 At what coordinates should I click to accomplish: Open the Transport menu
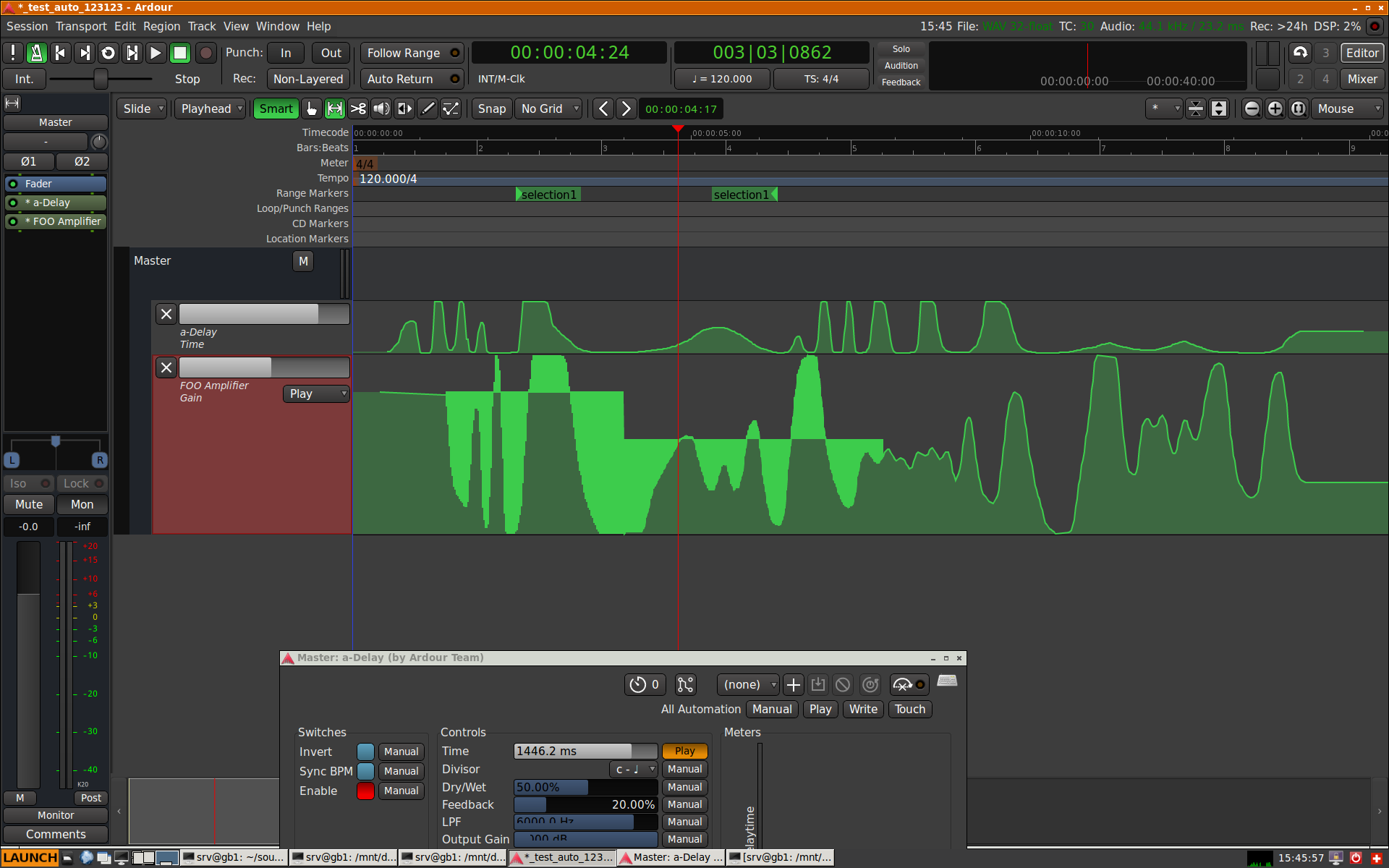pos(81,26)
